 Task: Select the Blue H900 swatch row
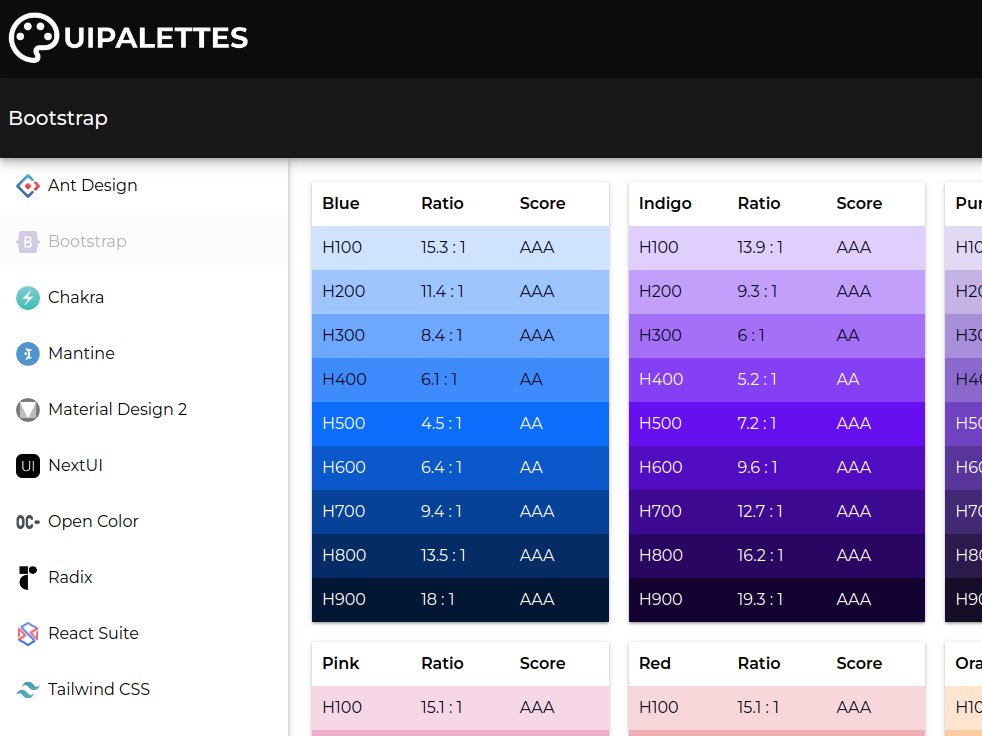[460, 599]
